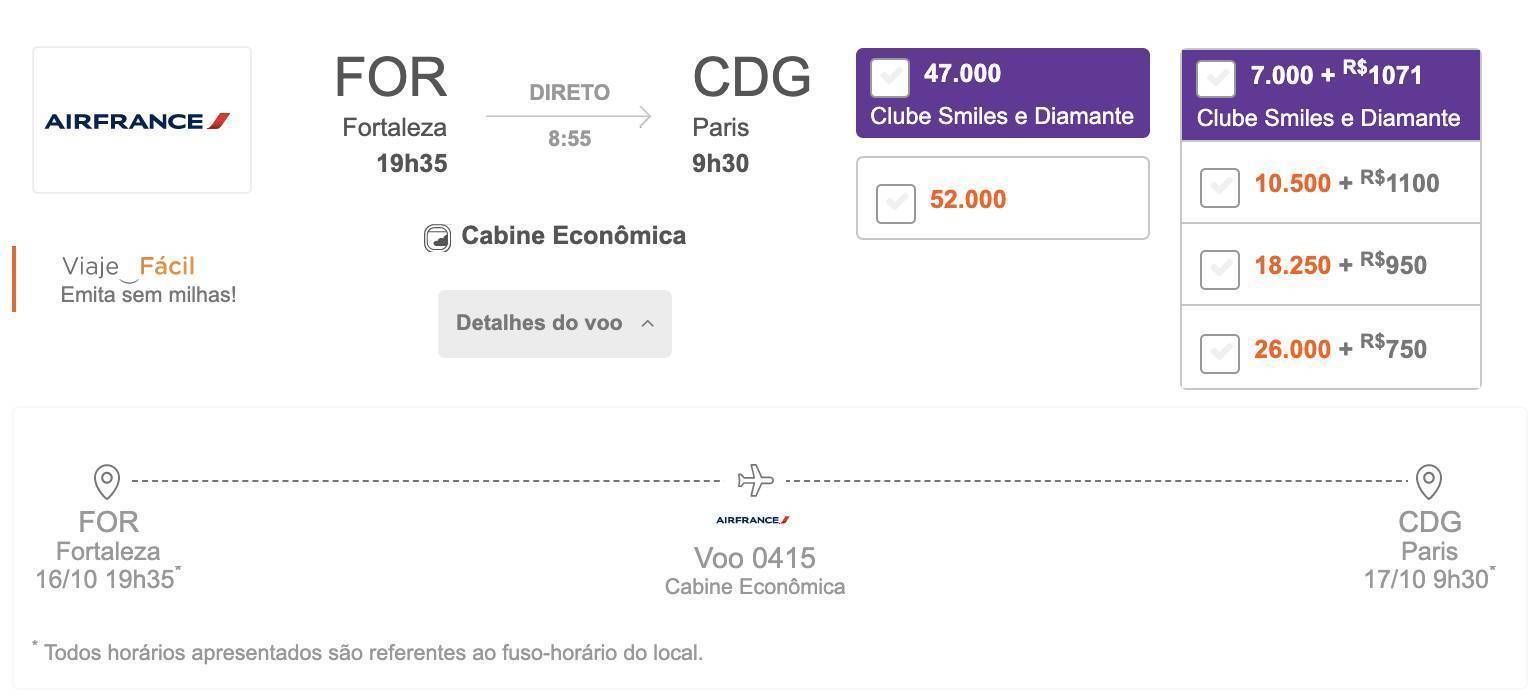Click the CDG arrival location pin icon

pyautogui.click(x=1429, y=481)
